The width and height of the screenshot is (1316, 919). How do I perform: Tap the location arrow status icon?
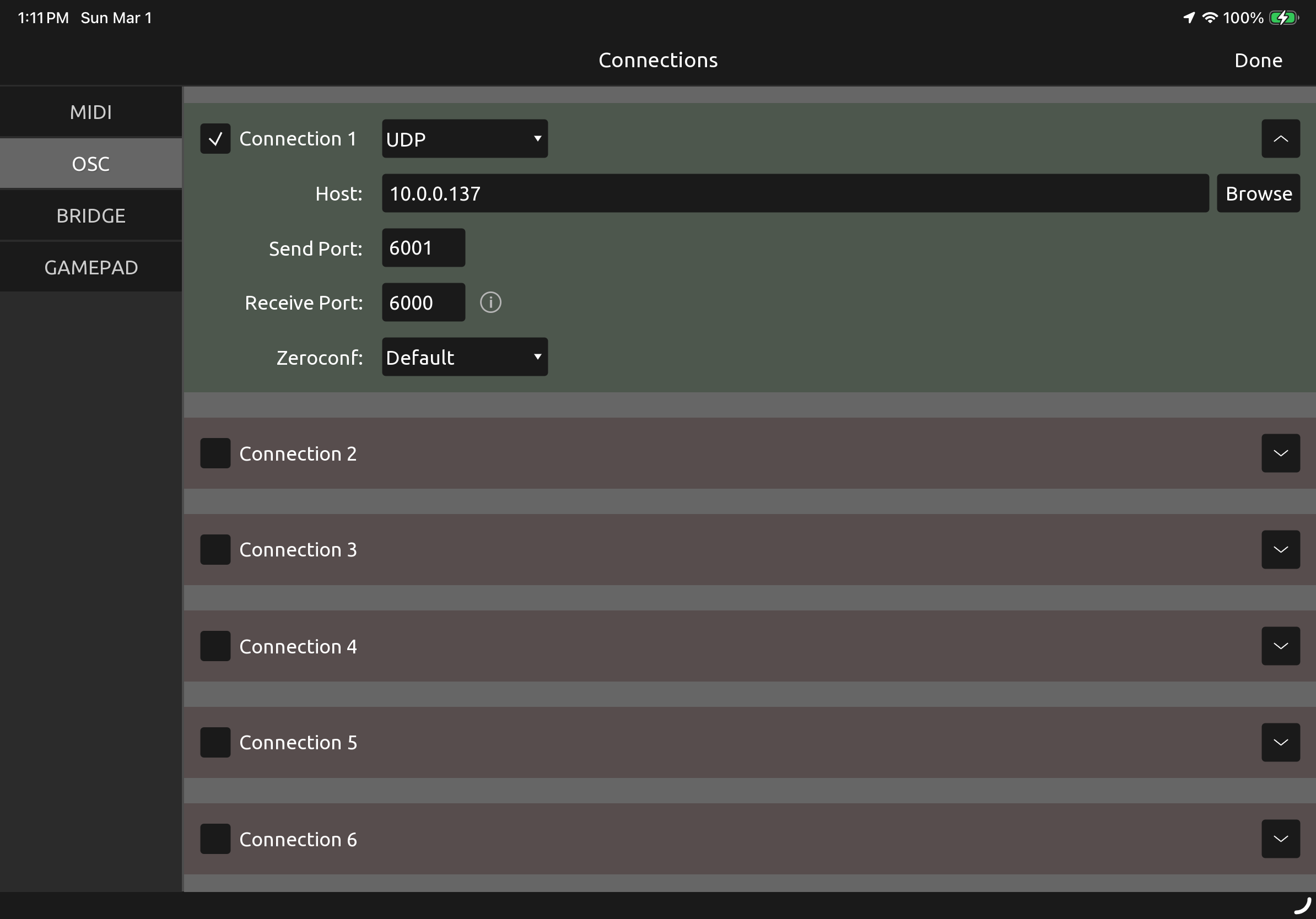[1189, 18]
